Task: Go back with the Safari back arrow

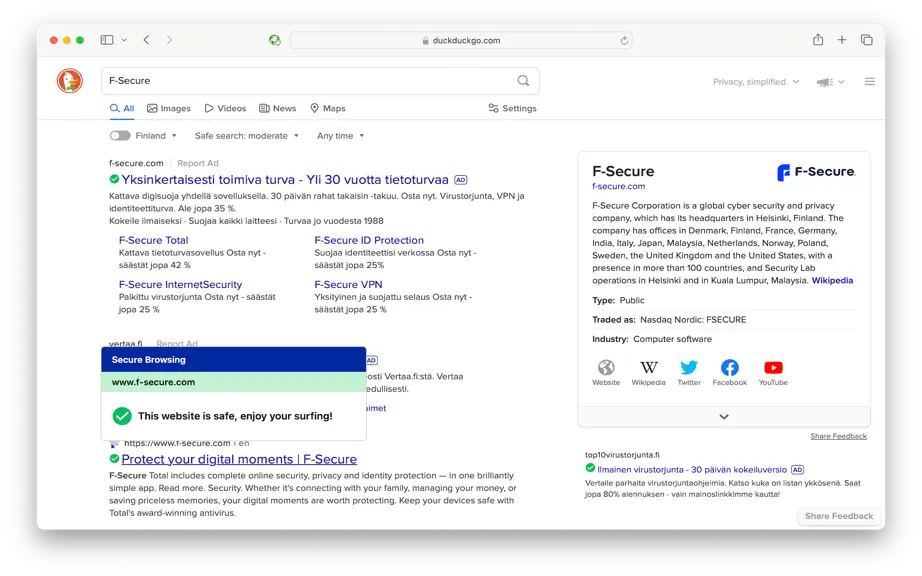Action: [x=146, y=40]
